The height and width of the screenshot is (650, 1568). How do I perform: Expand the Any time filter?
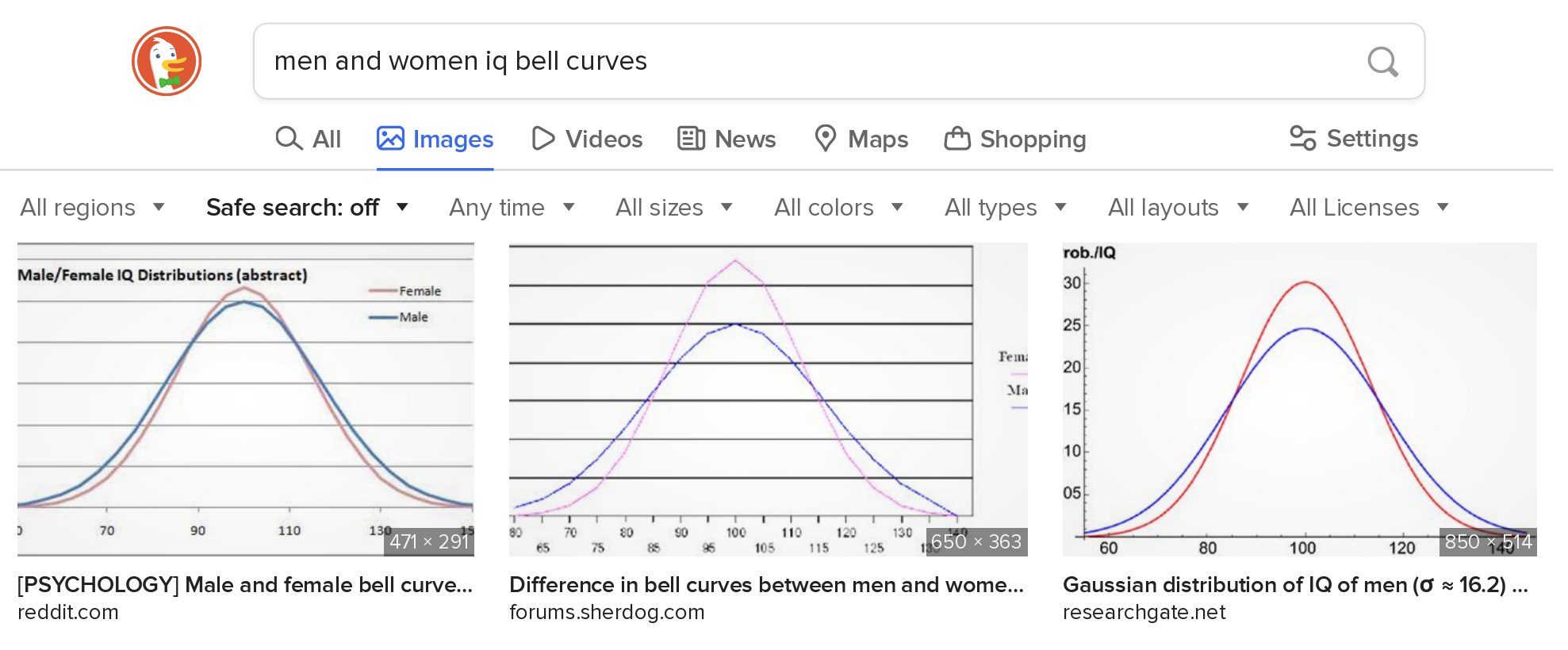pyautogui.click(x=511, y=208)
